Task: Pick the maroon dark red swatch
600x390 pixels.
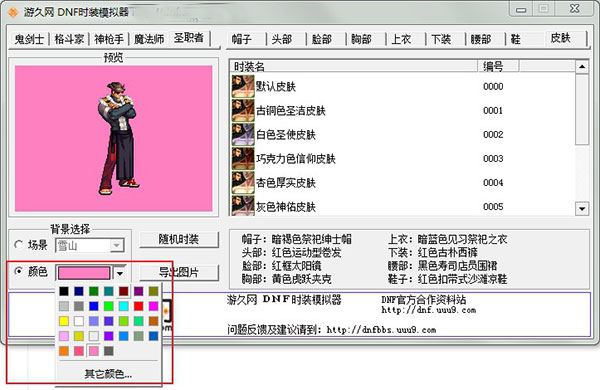Action: pyautogui.click(x=124, y=291)
